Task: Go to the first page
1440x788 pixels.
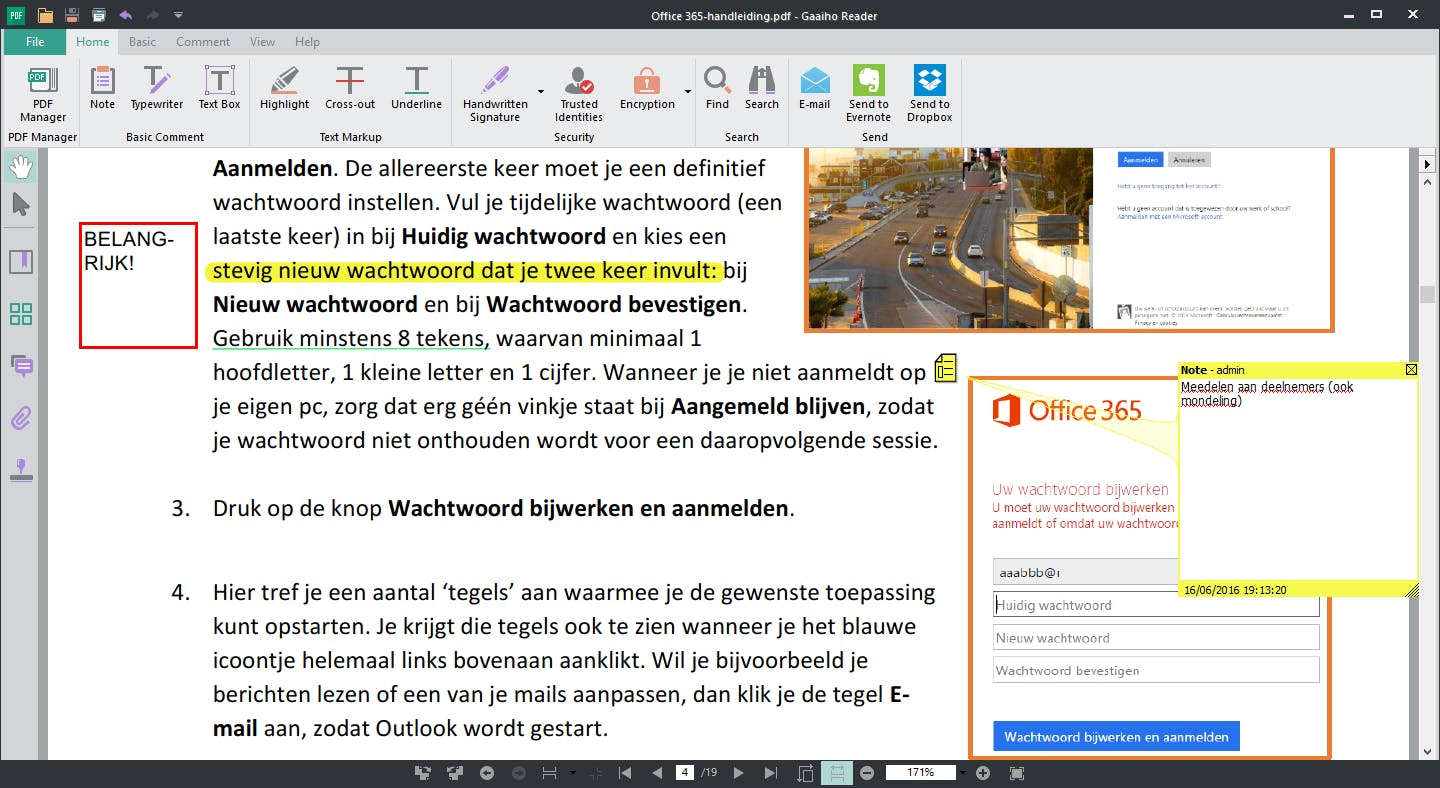Action: [x=625, y=773]
